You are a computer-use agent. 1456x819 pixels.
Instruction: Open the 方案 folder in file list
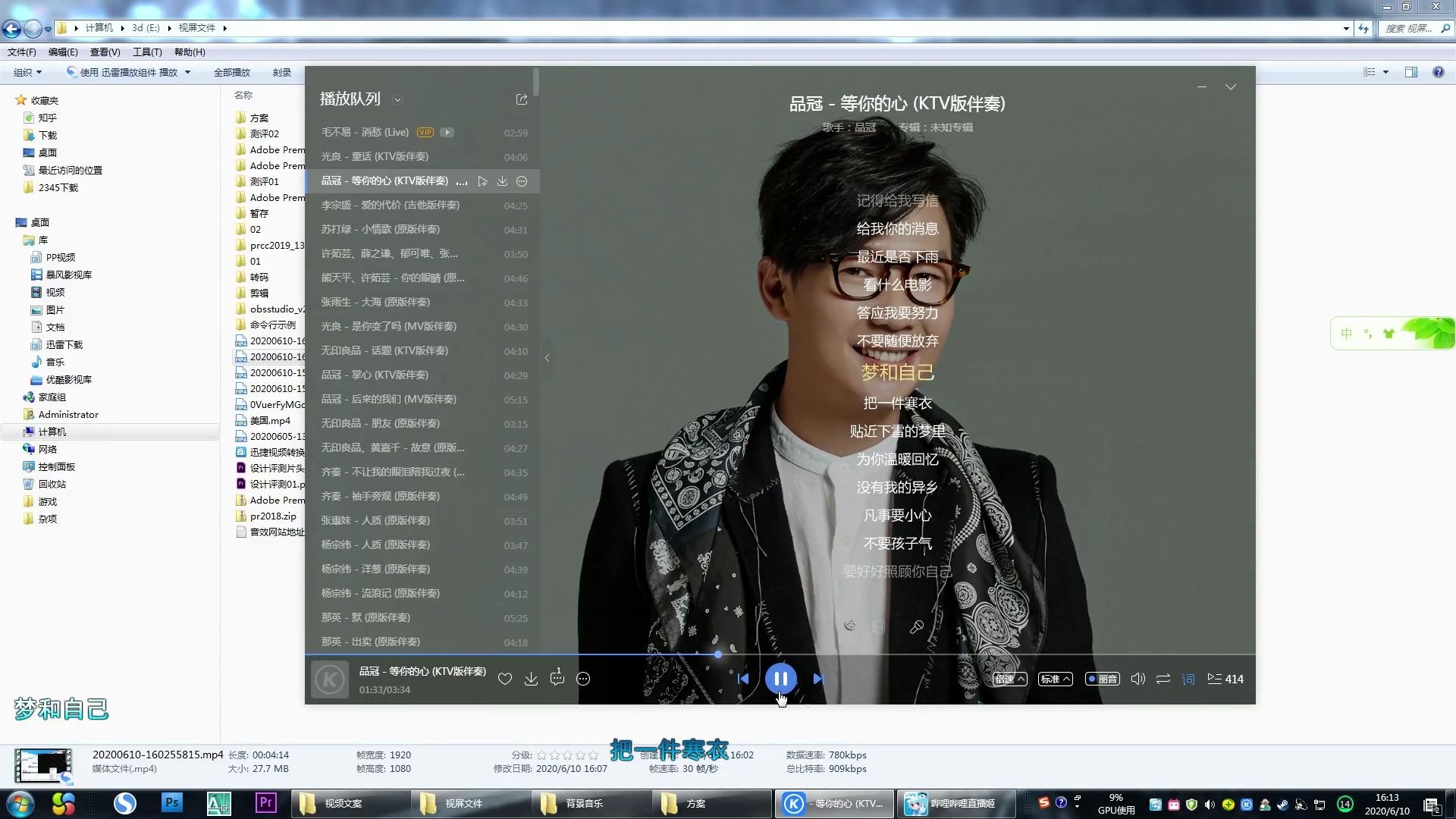click(x=259, y=118)
